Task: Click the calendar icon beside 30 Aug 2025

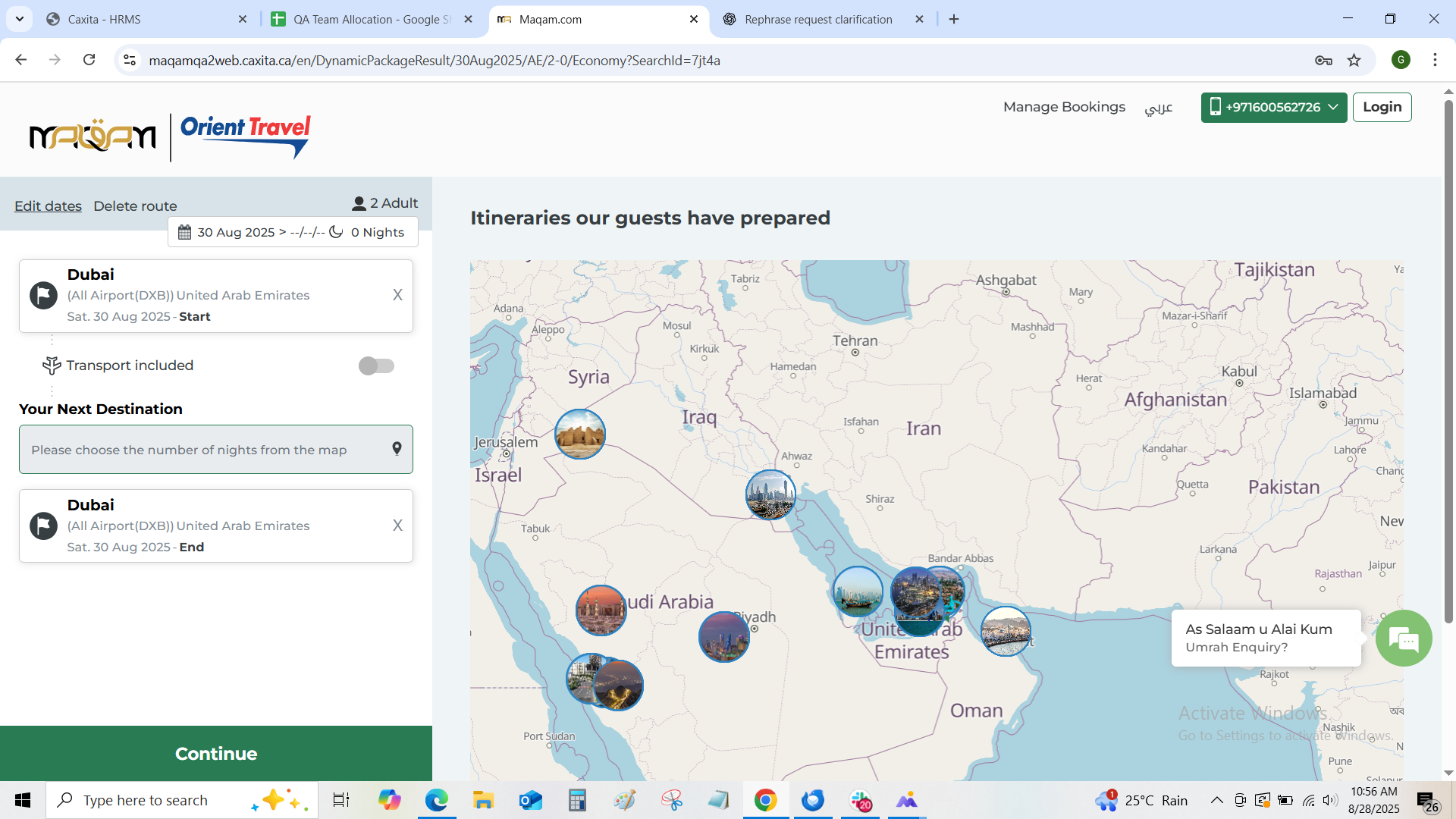Action: tap(184, 232)
